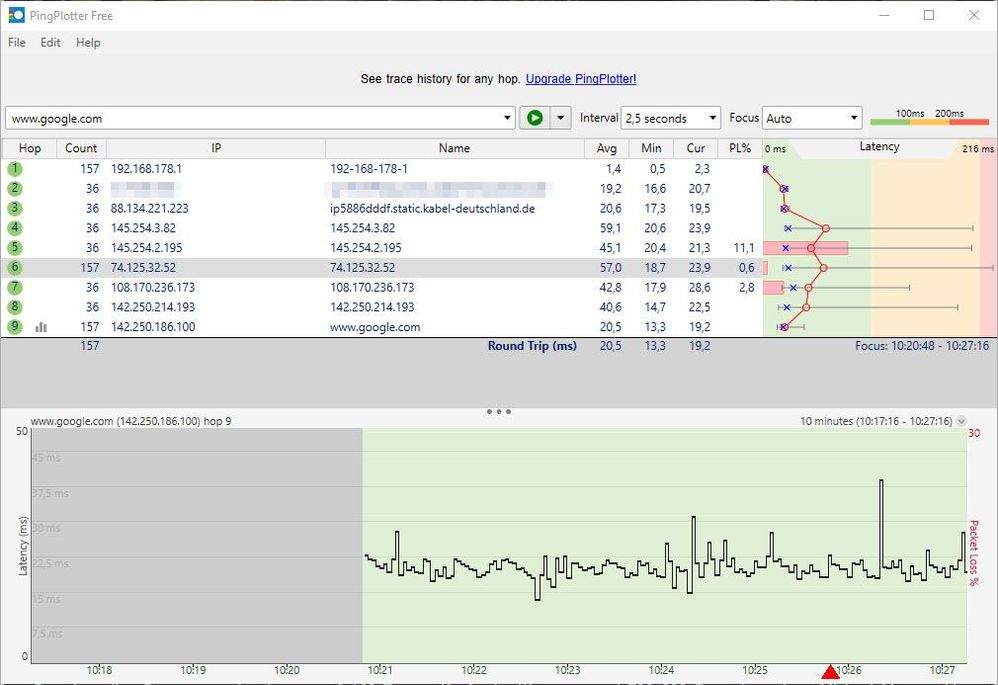Click the hop 1 green circle icon
Image resolution: width=998 pixels, height=685 pixels.
pyautogui.click(x=15, y=169)
